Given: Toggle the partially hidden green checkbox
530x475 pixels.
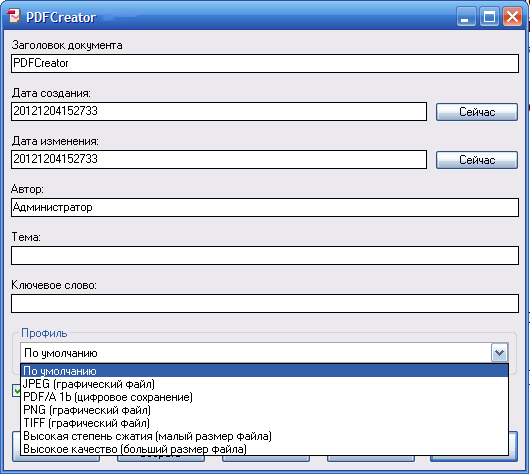Looking at the screenshot, I should [16, 390].
